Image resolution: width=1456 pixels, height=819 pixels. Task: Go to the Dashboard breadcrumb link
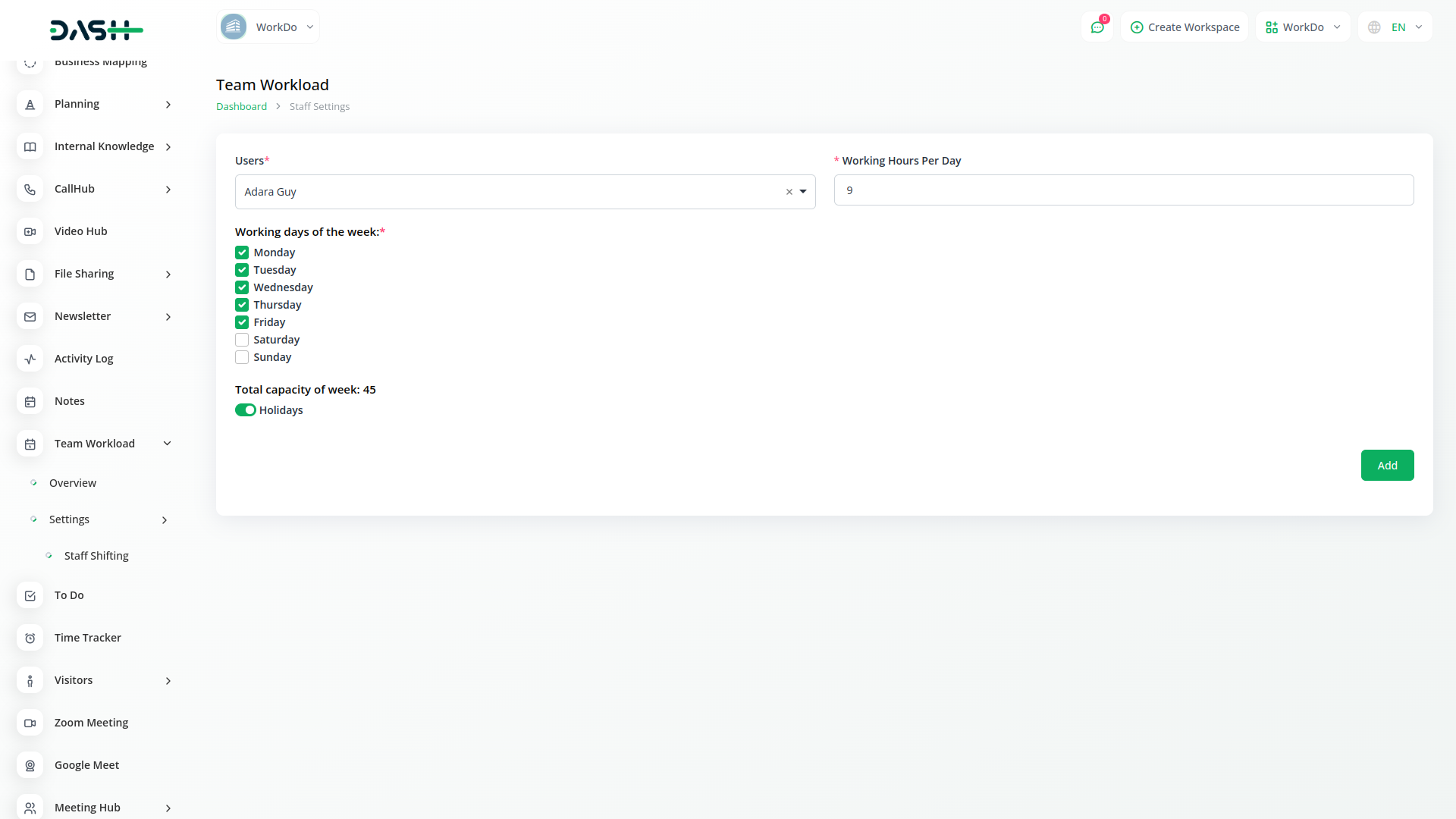coord(241,107)
